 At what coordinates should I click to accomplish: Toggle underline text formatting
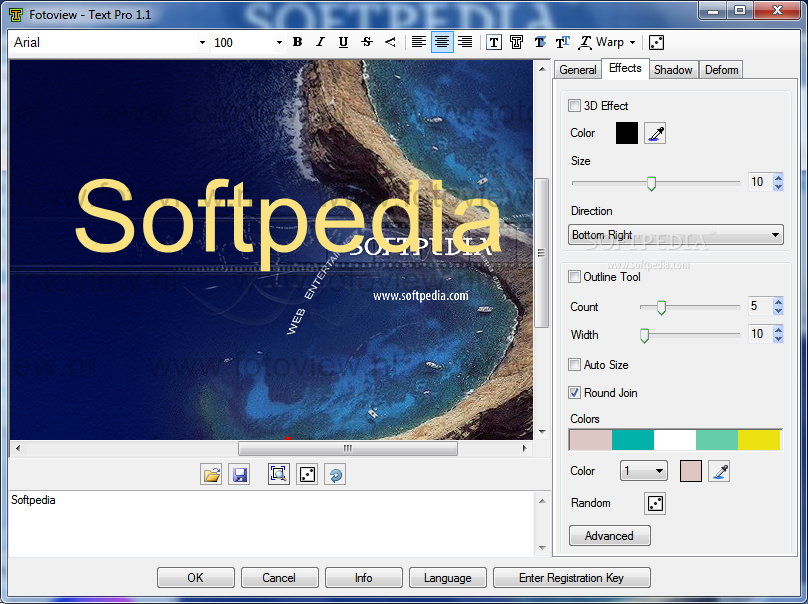[x=343, y=42]
